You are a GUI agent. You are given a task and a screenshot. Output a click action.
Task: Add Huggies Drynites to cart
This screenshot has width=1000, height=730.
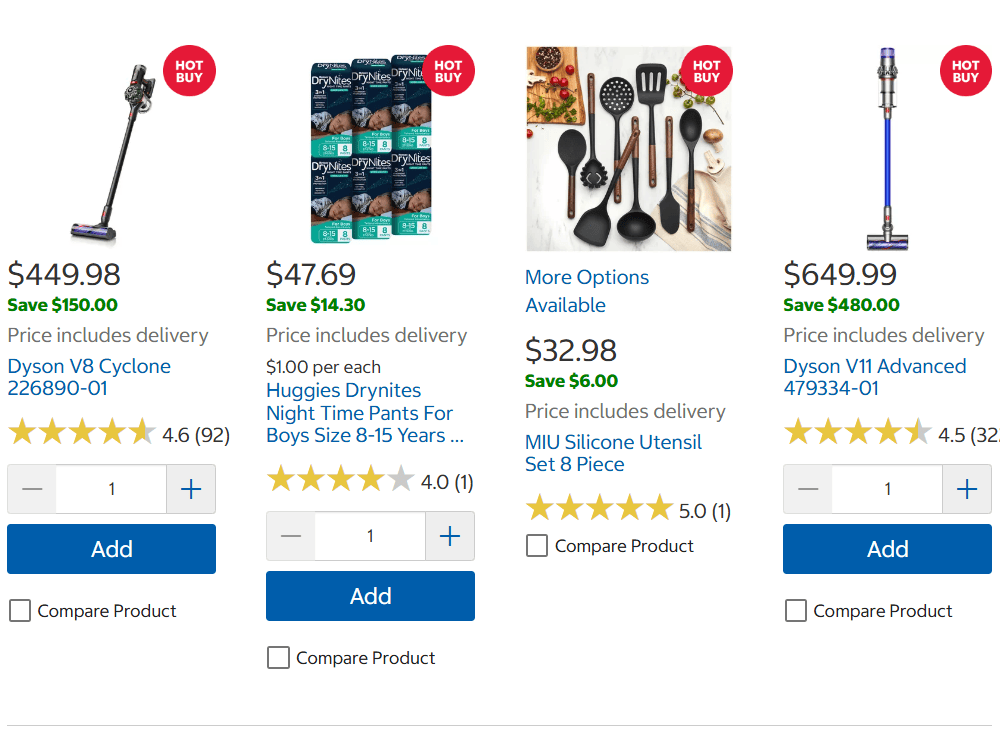pos(370,596)
